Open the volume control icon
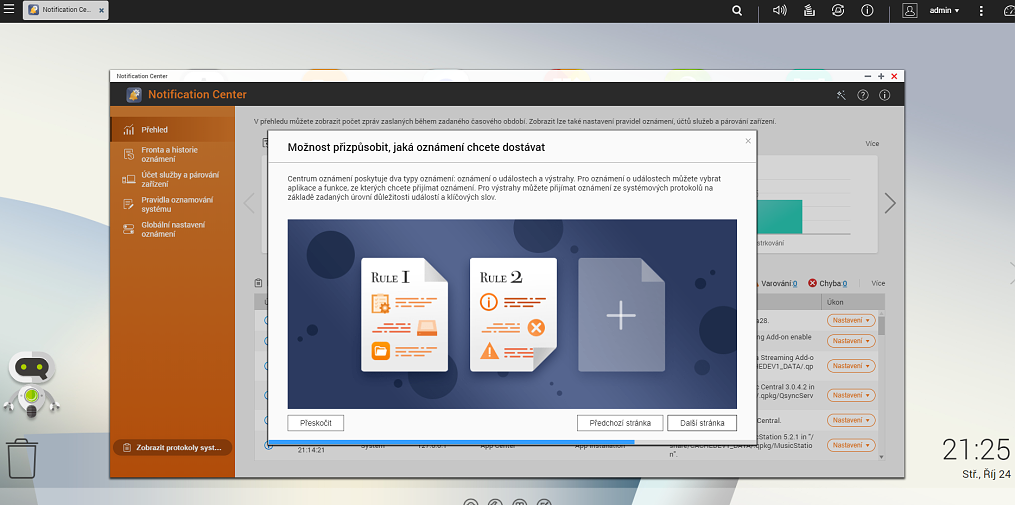This screenshot has width=1015, height=505. click(x=779, y=10)
